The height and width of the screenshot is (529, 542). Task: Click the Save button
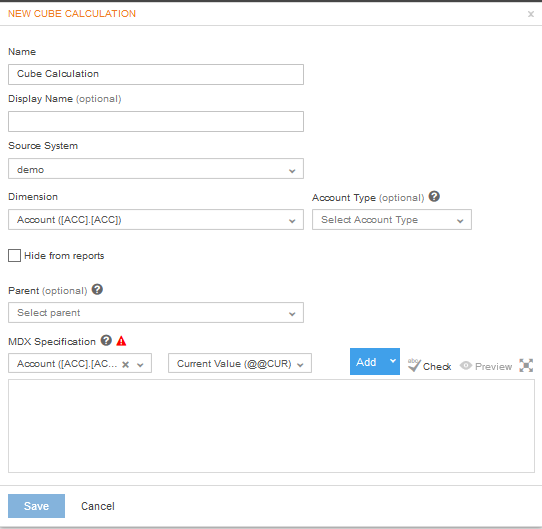[x=36, y=506]
